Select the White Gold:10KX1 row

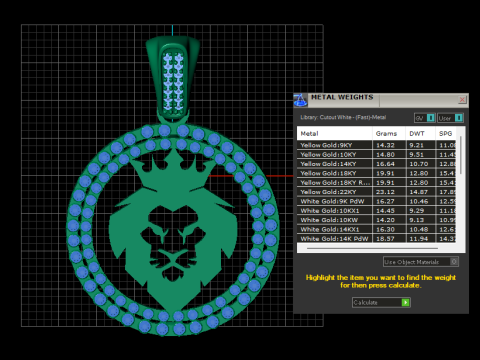point(376,210)
